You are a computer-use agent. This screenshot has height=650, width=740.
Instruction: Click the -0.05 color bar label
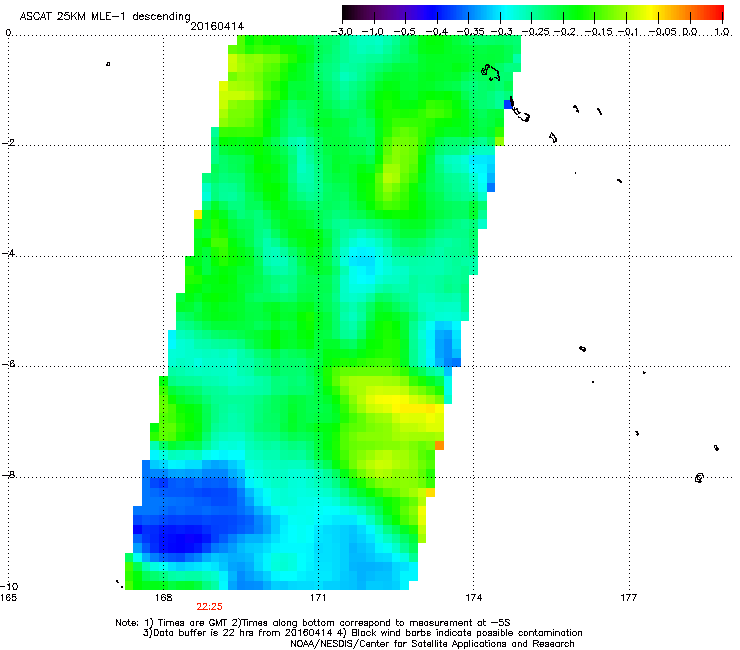pos(662,32)
